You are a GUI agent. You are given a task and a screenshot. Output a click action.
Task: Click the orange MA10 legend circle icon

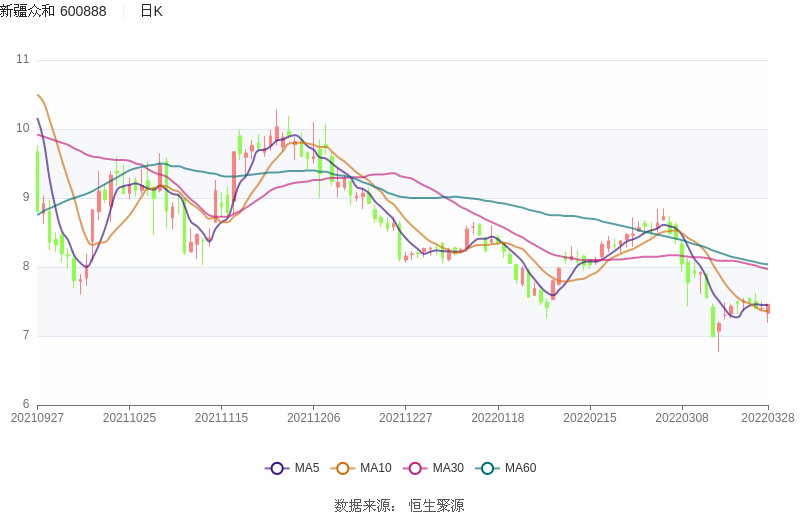pyautogui.click(x=343, y=468)
